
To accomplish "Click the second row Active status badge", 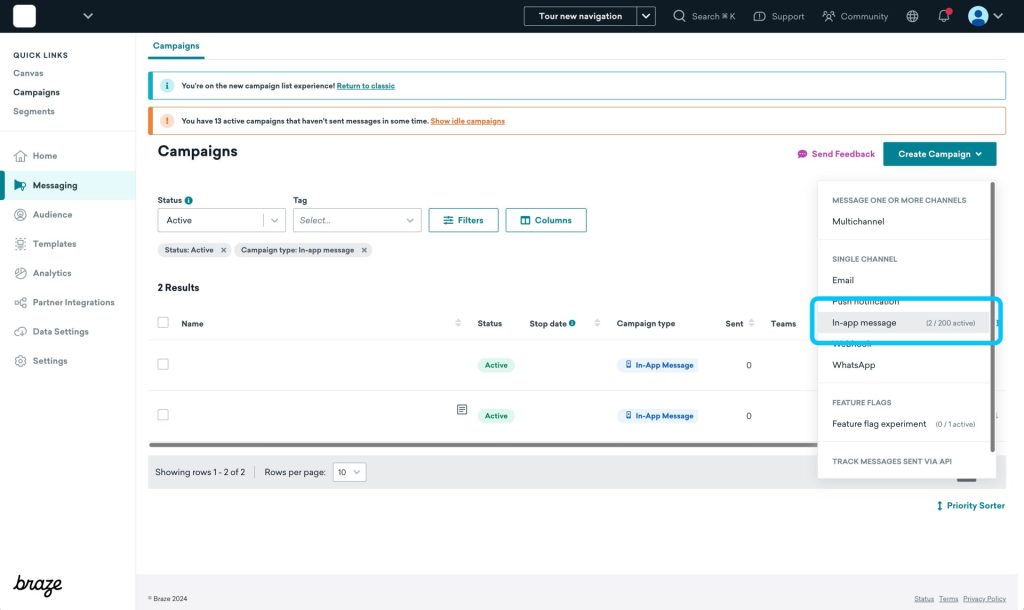I will pos(496,416).
